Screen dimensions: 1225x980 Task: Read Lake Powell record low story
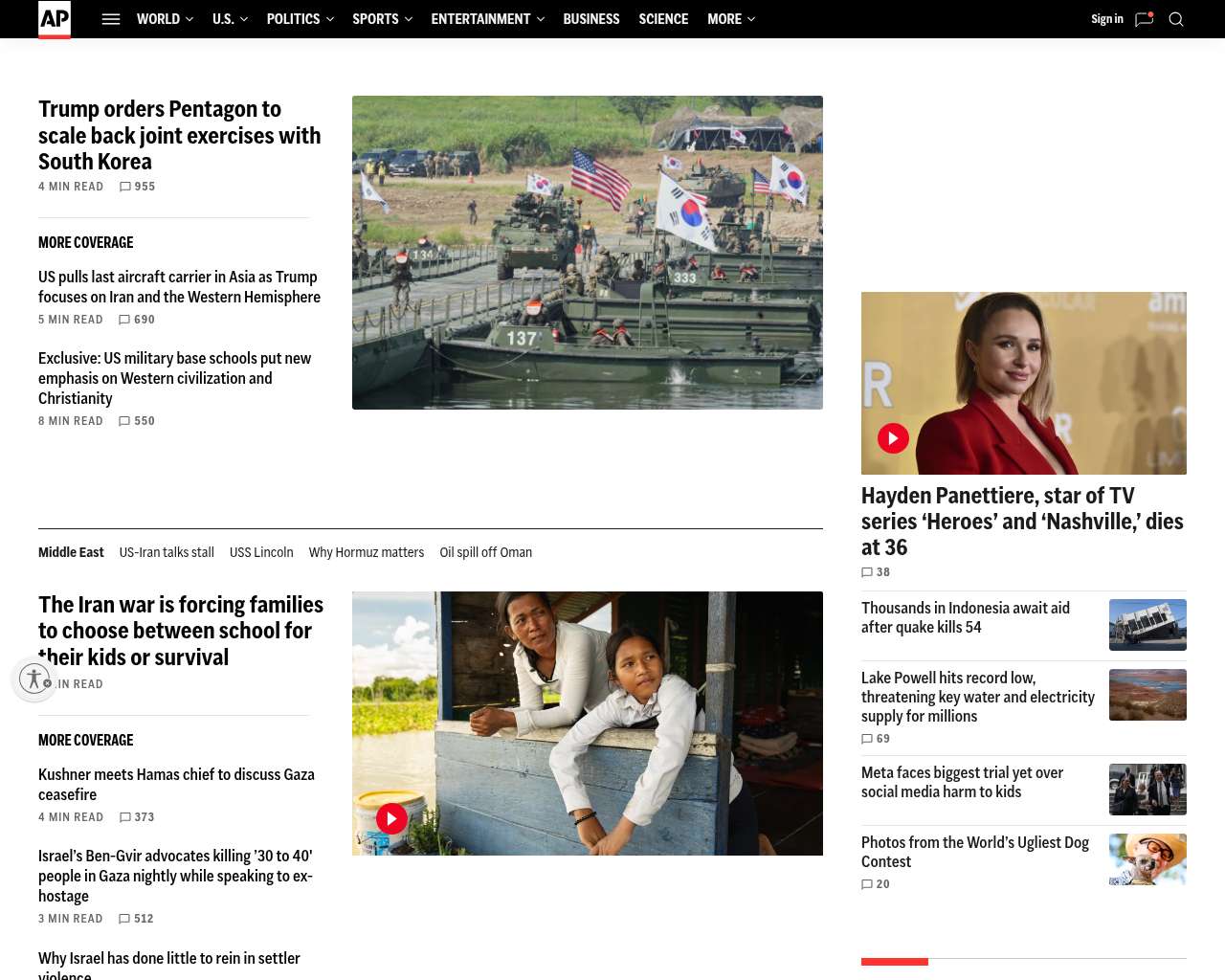click(x=978, y=697)
